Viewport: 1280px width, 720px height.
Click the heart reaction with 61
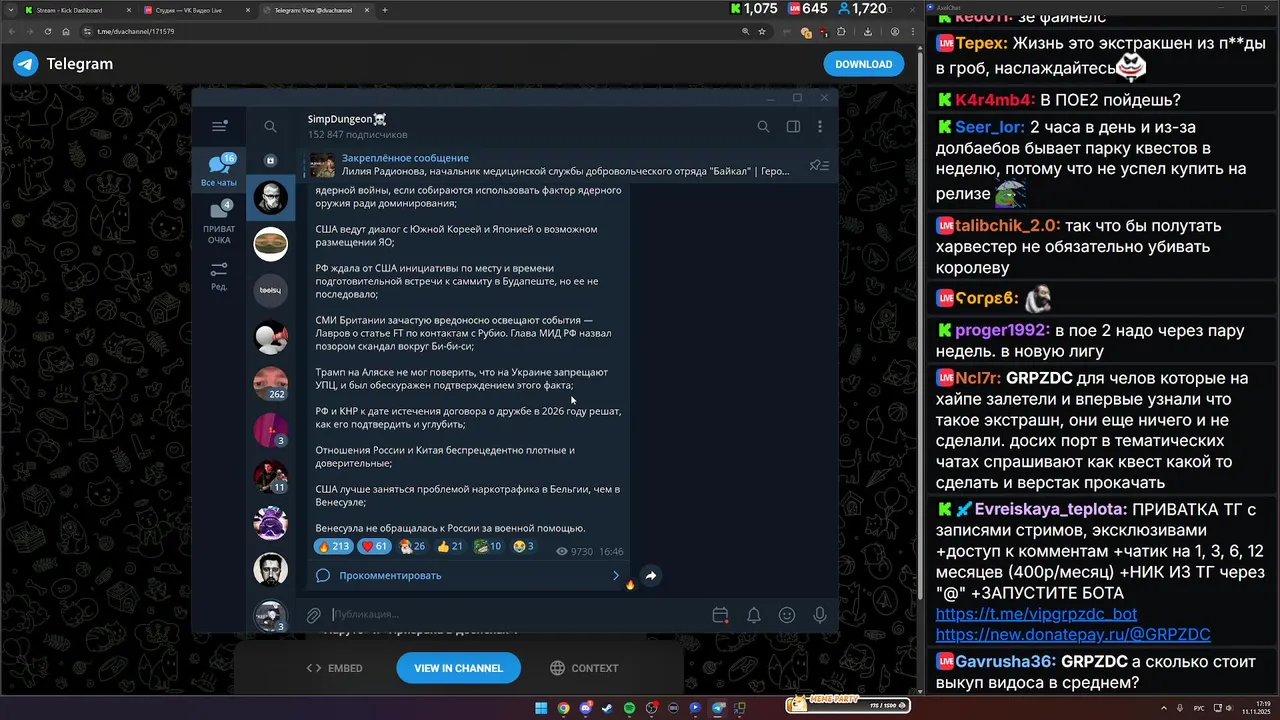[374, 547]
